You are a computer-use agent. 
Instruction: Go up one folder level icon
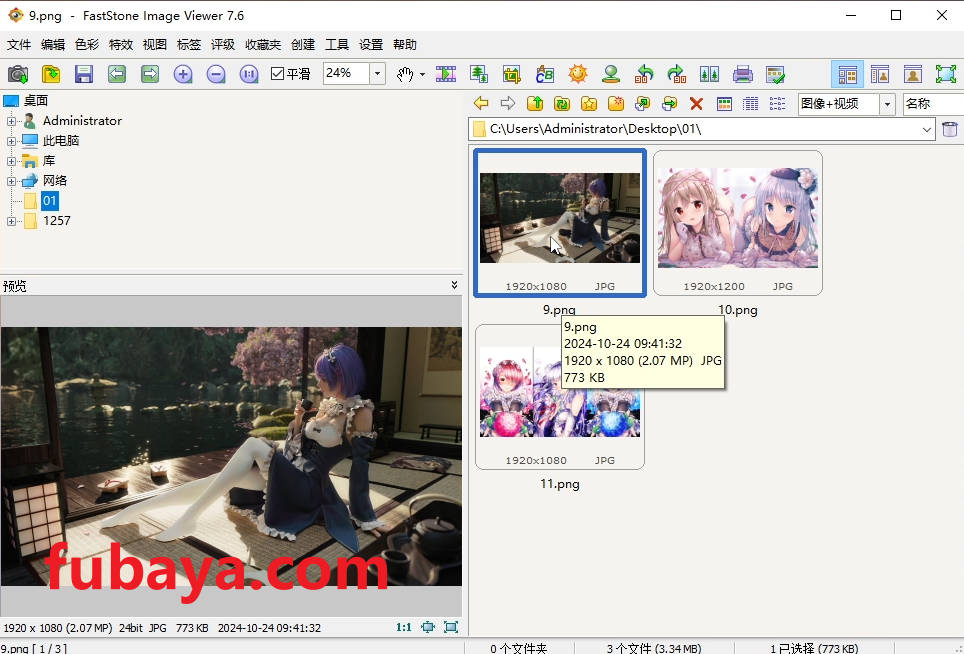coord(535,103)
